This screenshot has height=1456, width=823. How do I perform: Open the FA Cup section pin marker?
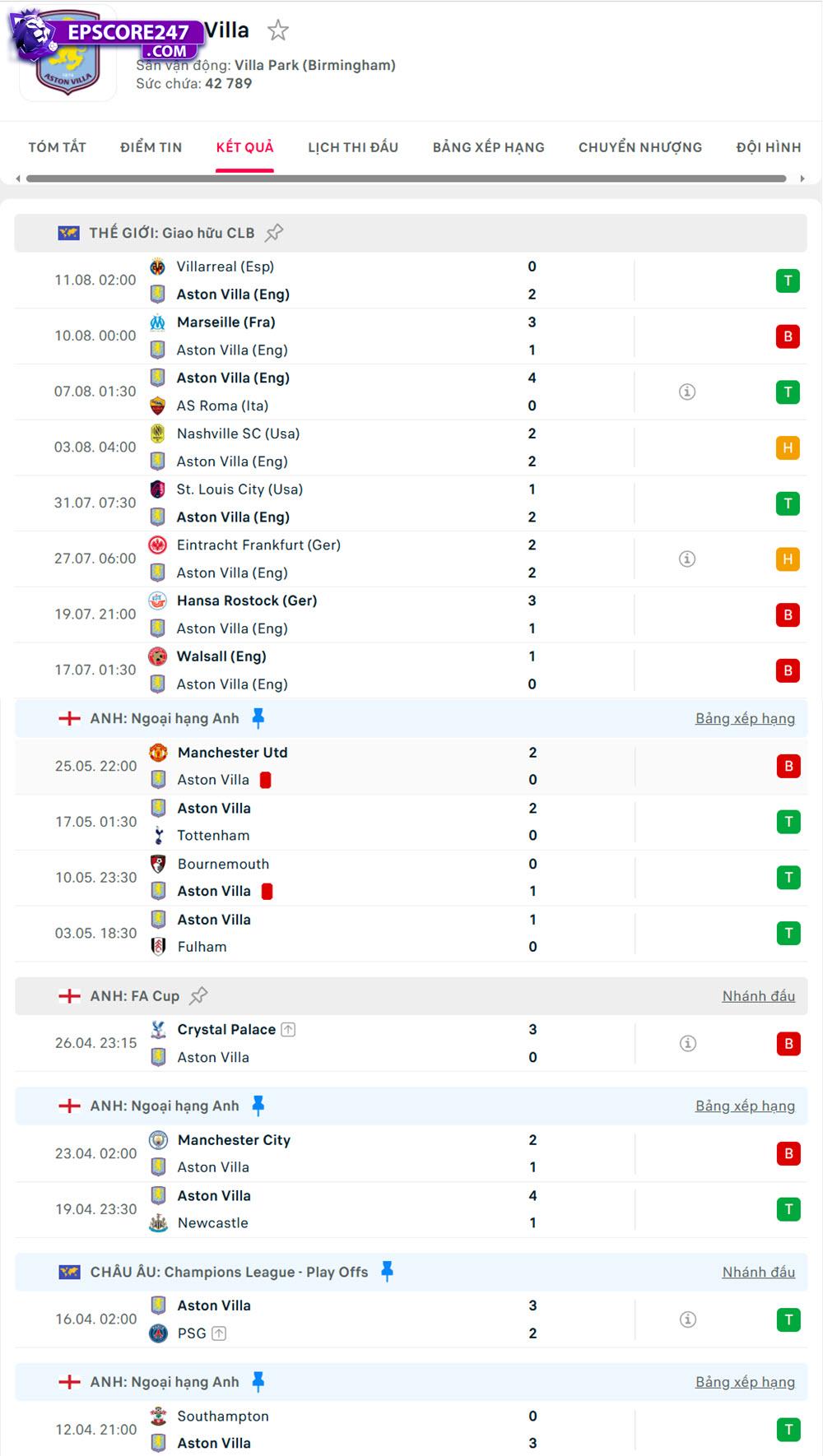[x=198, y=995]
